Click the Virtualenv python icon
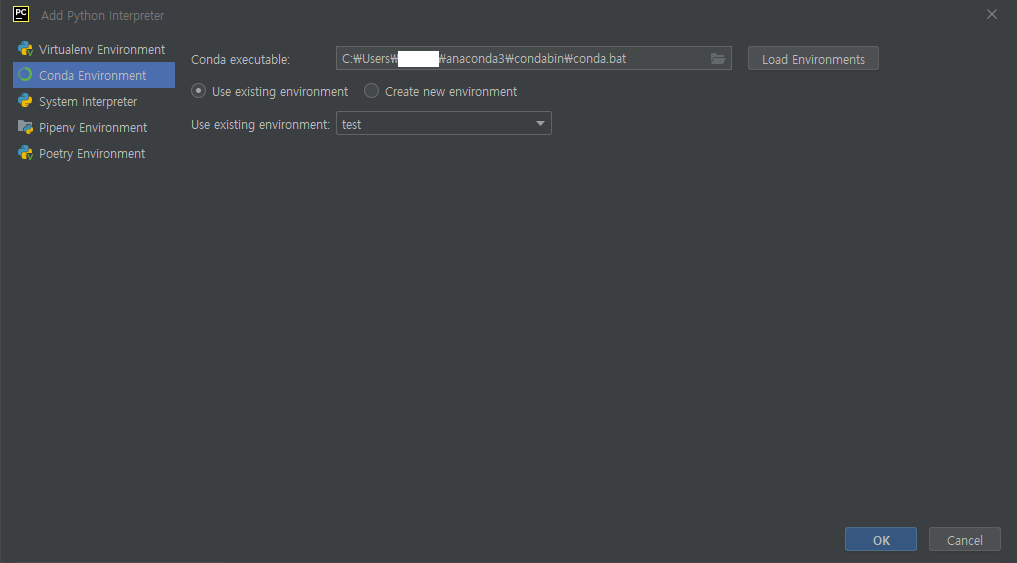 [x=25, y=49]
